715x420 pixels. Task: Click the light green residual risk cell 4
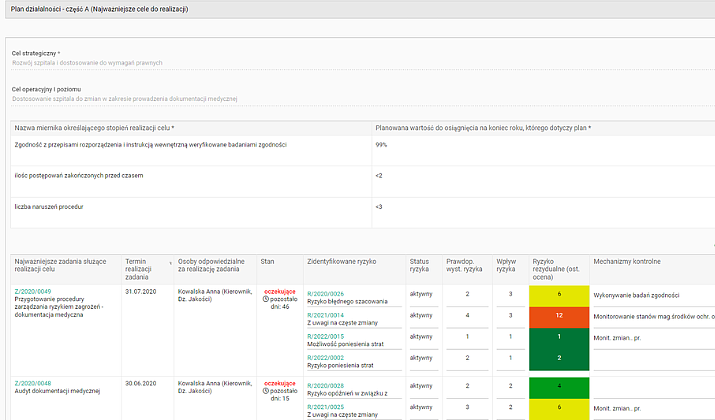tap(559, 385)
